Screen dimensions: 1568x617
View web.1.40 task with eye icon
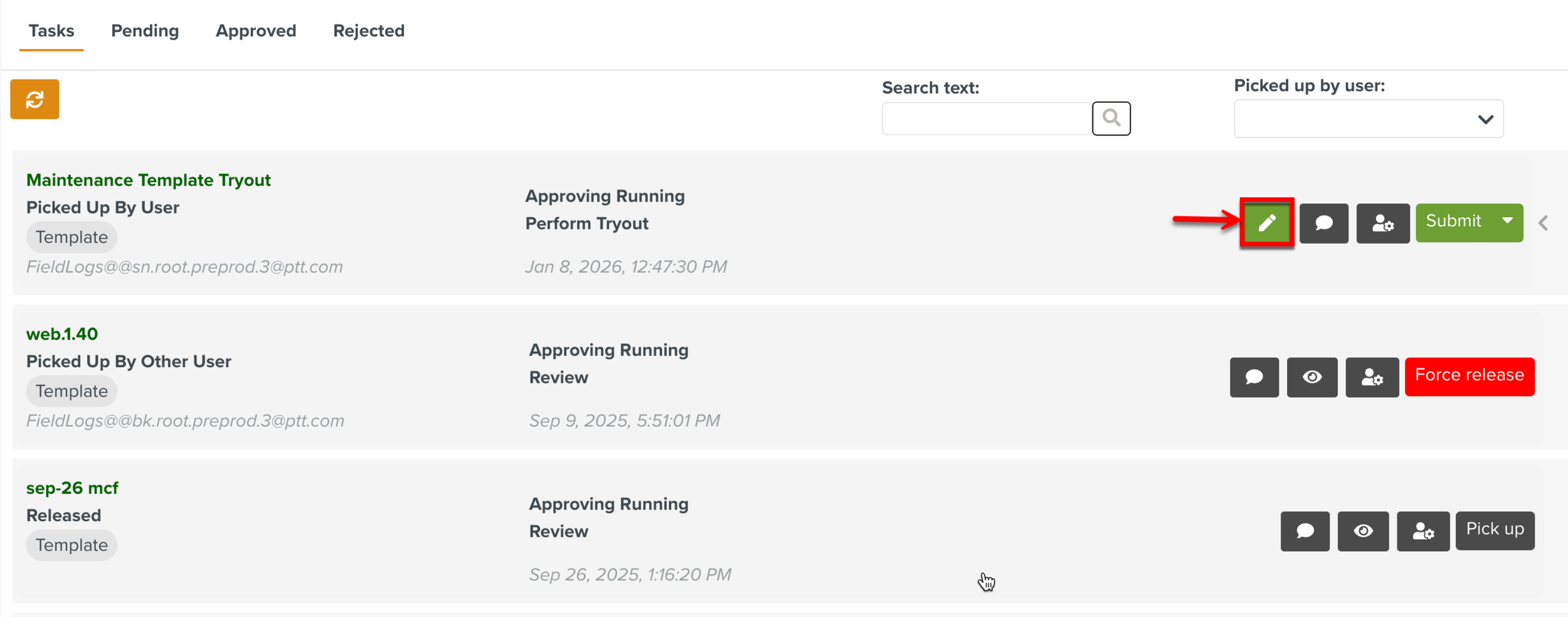[1311, 377]
